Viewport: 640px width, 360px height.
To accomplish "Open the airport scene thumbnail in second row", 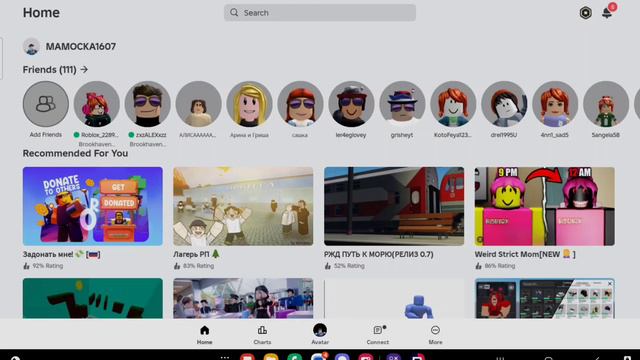I will point(243,298).
